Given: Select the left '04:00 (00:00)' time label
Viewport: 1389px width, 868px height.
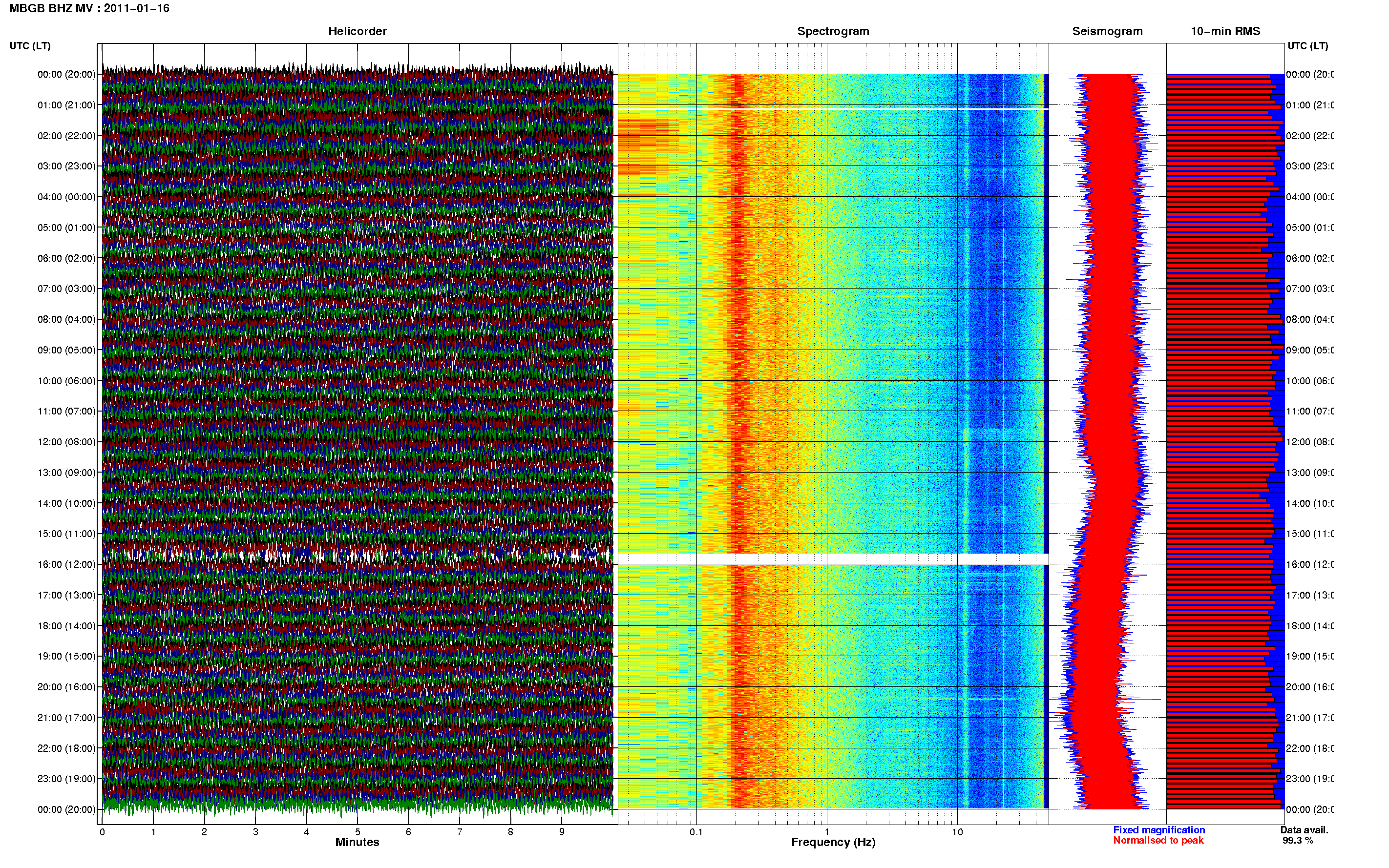Looking at the screenshot, I should (66, 197).
